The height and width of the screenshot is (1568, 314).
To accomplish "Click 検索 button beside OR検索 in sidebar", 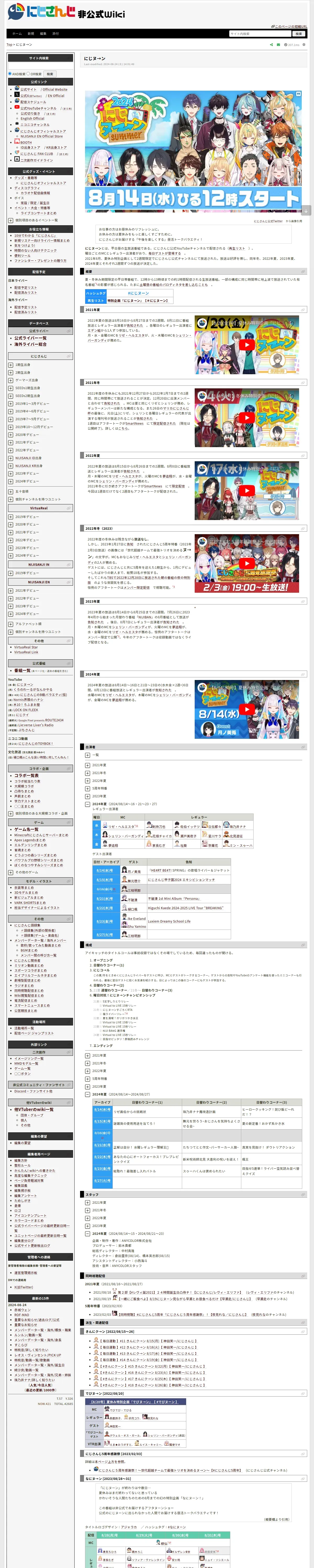I will [50, 74].
